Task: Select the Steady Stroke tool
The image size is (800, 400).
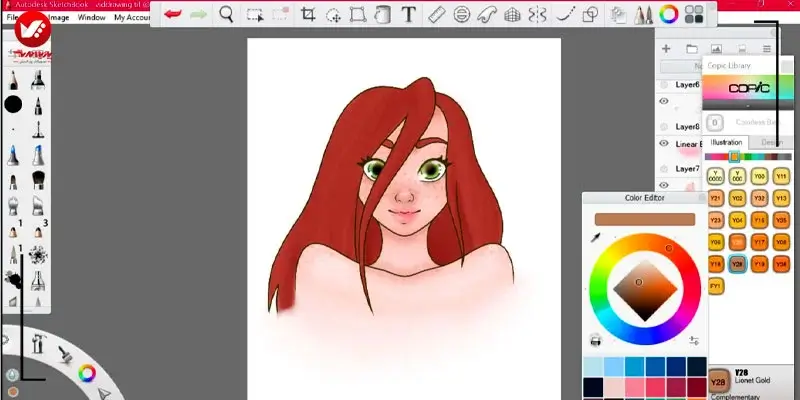Action: 564,15
